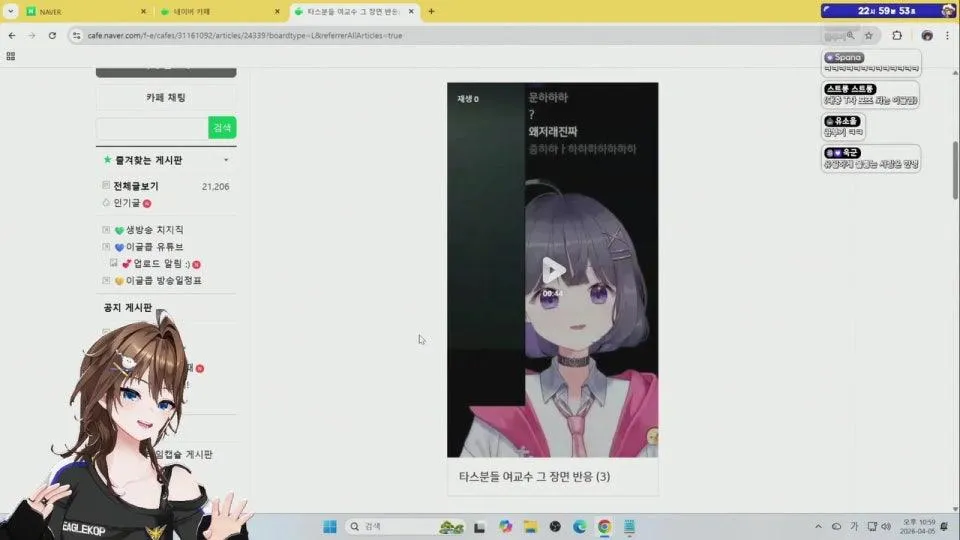This screenshot has width=960, height=540.
Task: Click the taskbar 검색 search box
Action: tap(404, 527)
